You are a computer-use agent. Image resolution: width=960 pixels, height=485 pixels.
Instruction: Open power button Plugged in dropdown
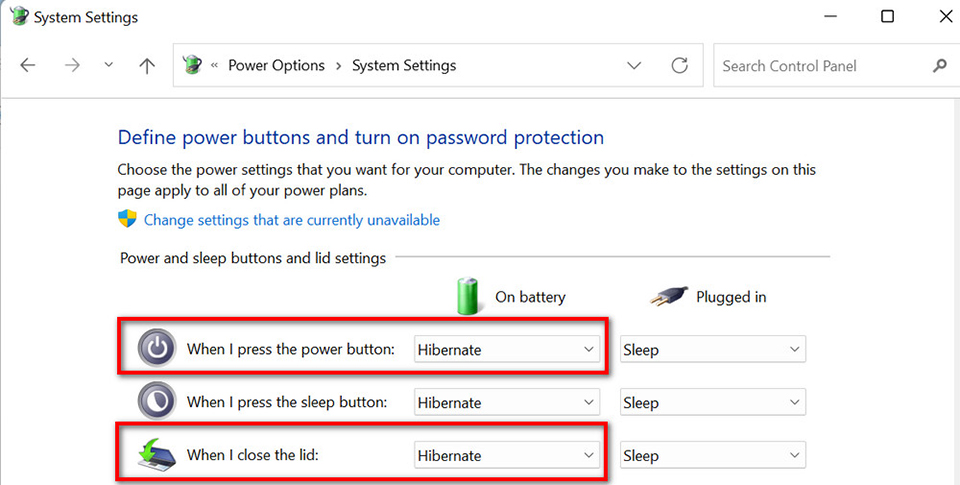712,350
